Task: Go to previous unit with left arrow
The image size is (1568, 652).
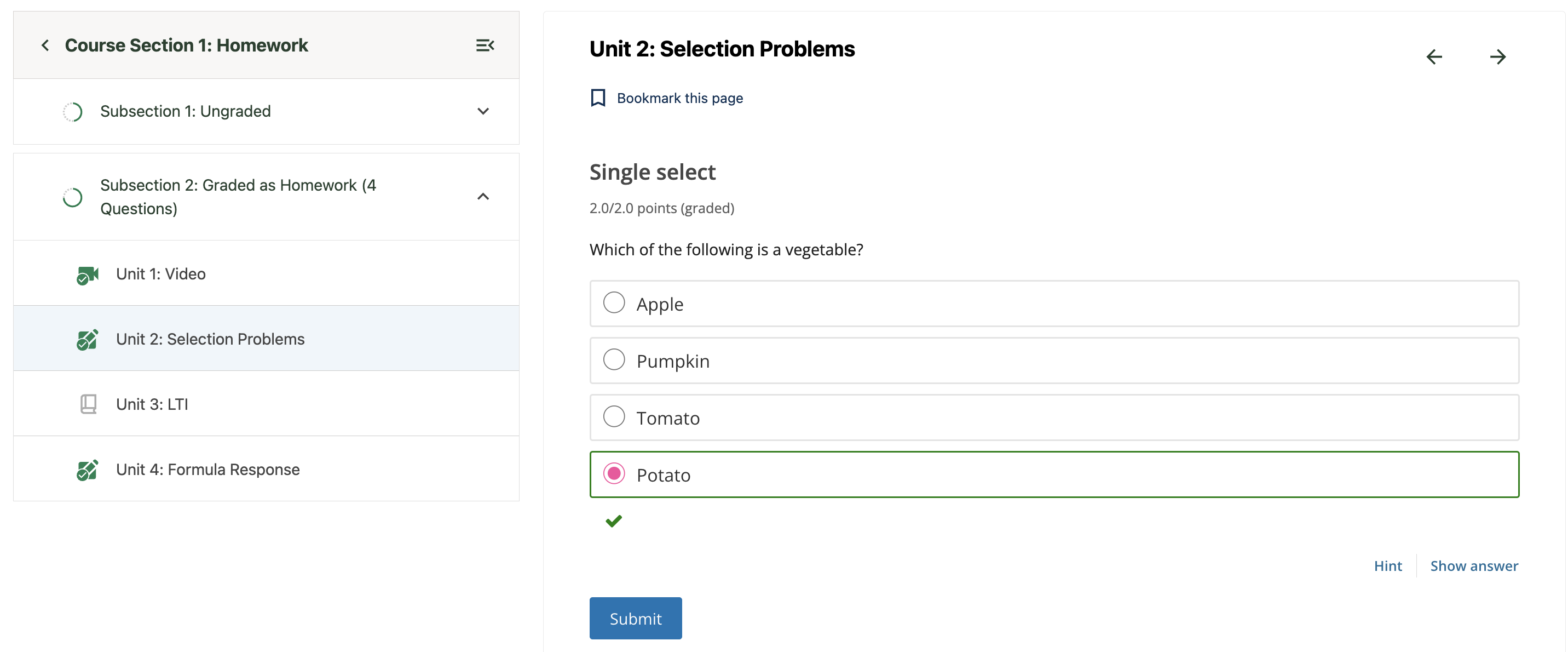Action: pyautogui.click(x=1434, y=58)
